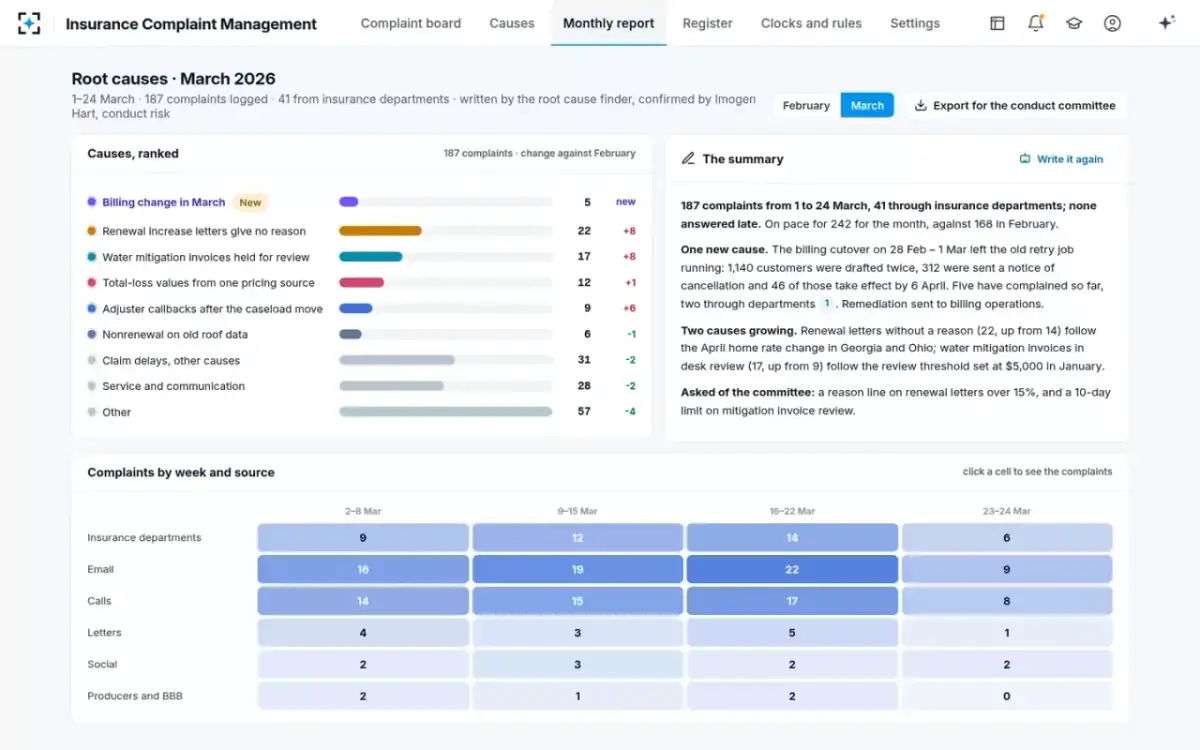Select the Monthly report tab
Viewport: 1200px width, 750px height.
(x=609, y=23)
